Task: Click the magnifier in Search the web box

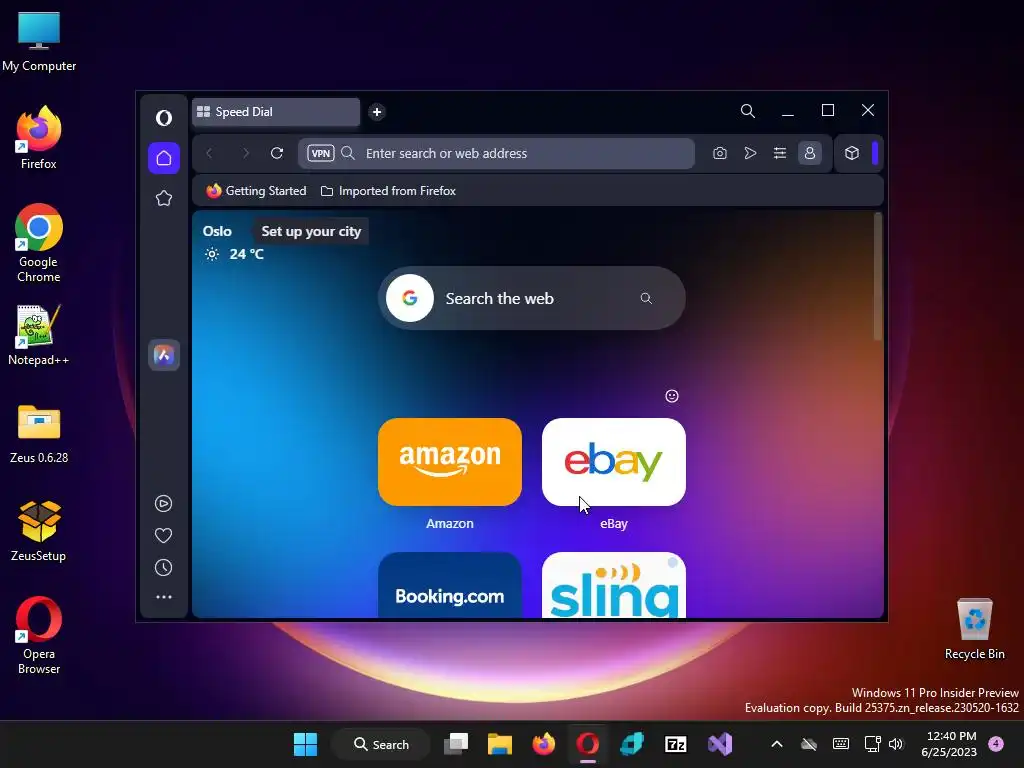Action: (646, 298)
